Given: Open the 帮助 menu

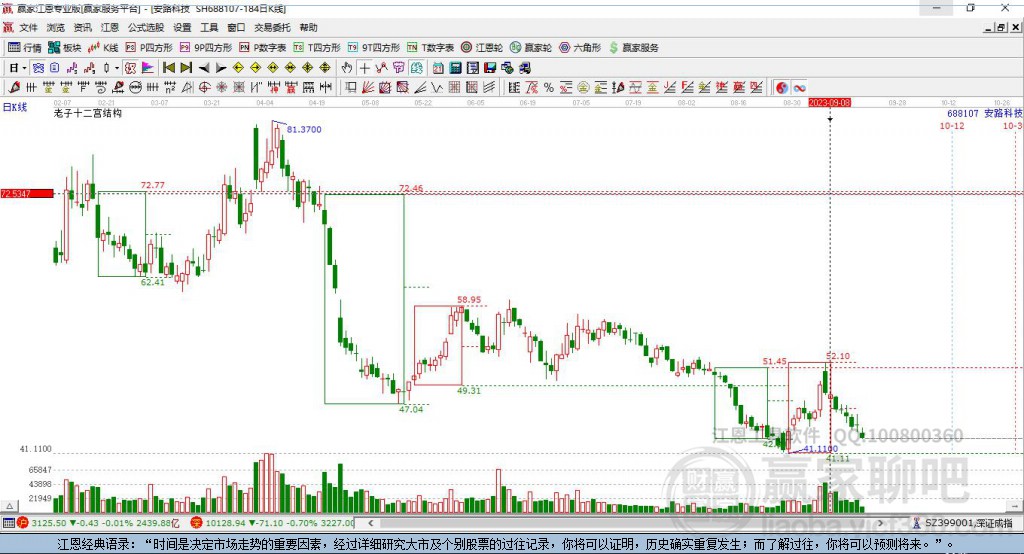Looking at the screenshot, I should tap(308, 27).
